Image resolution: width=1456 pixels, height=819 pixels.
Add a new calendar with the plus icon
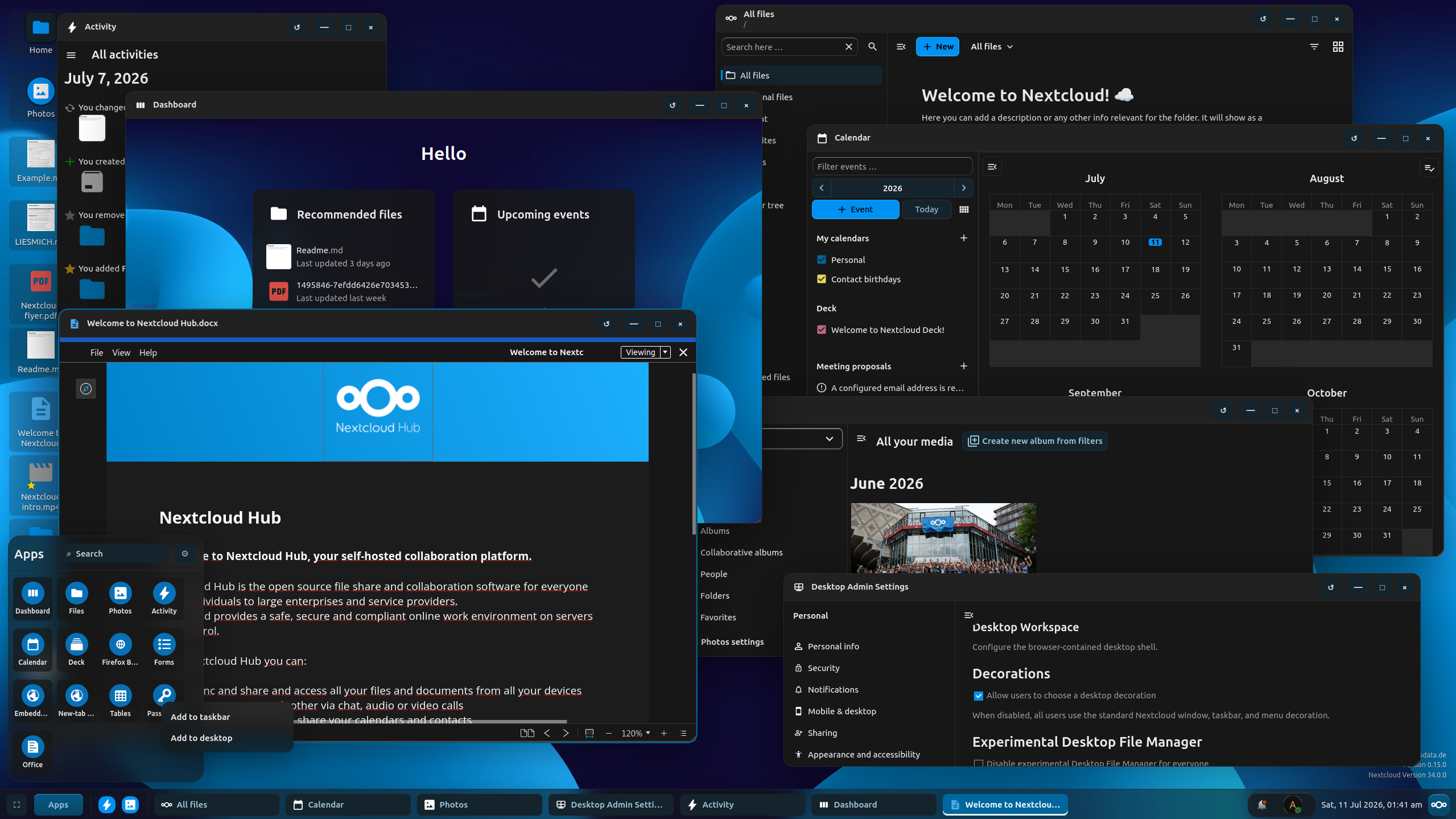coord(963,238)
